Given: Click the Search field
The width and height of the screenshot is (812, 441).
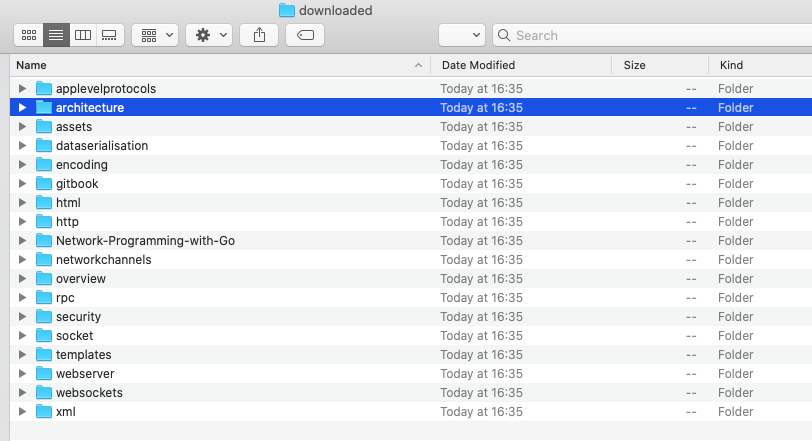Looking at the screenshot, I should click(x=652, y=35).
